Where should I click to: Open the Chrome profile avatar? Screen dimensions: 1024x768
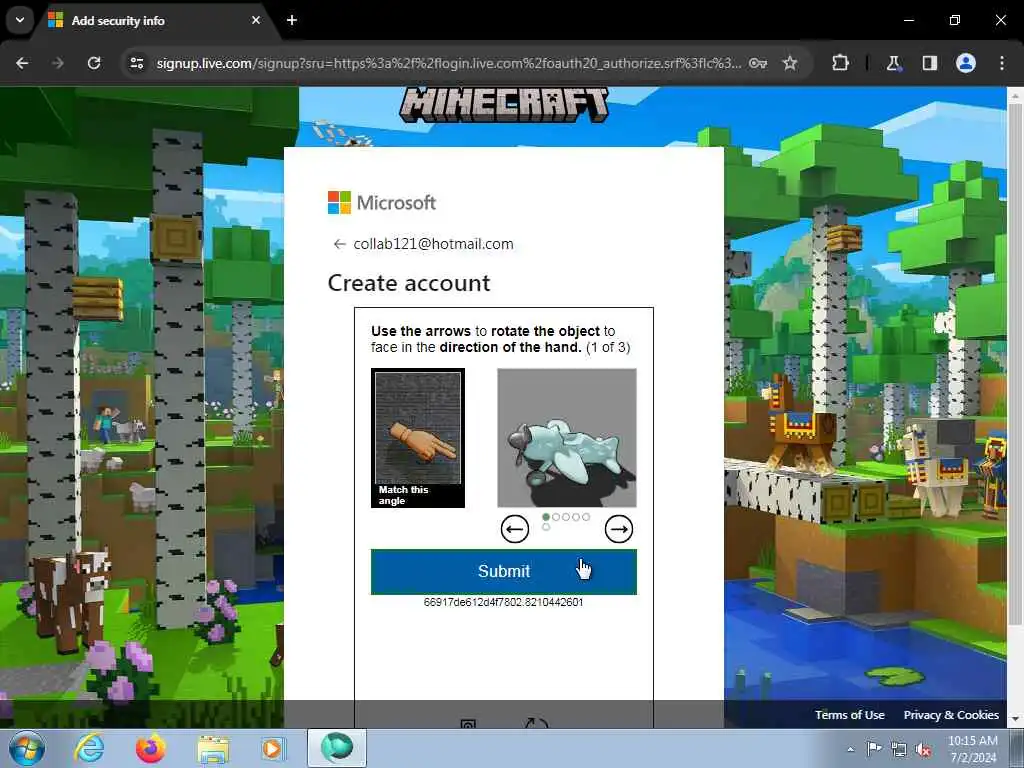tap(966, 63)
